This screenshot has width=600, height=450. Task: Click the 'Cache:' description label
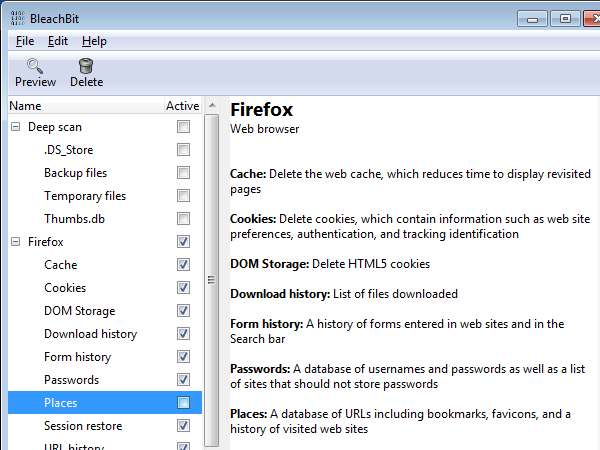pyautogui.click(x=248, y=174)
